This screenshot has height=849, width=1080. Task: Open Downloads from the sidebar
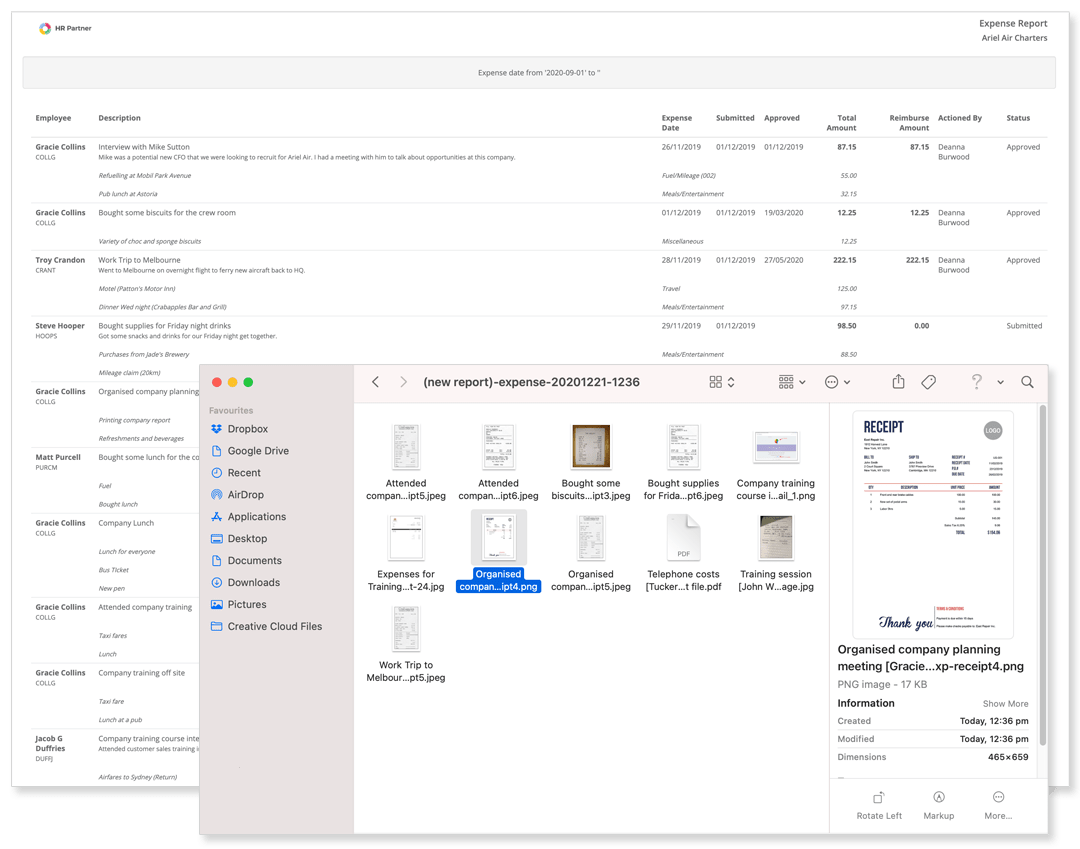253,582
